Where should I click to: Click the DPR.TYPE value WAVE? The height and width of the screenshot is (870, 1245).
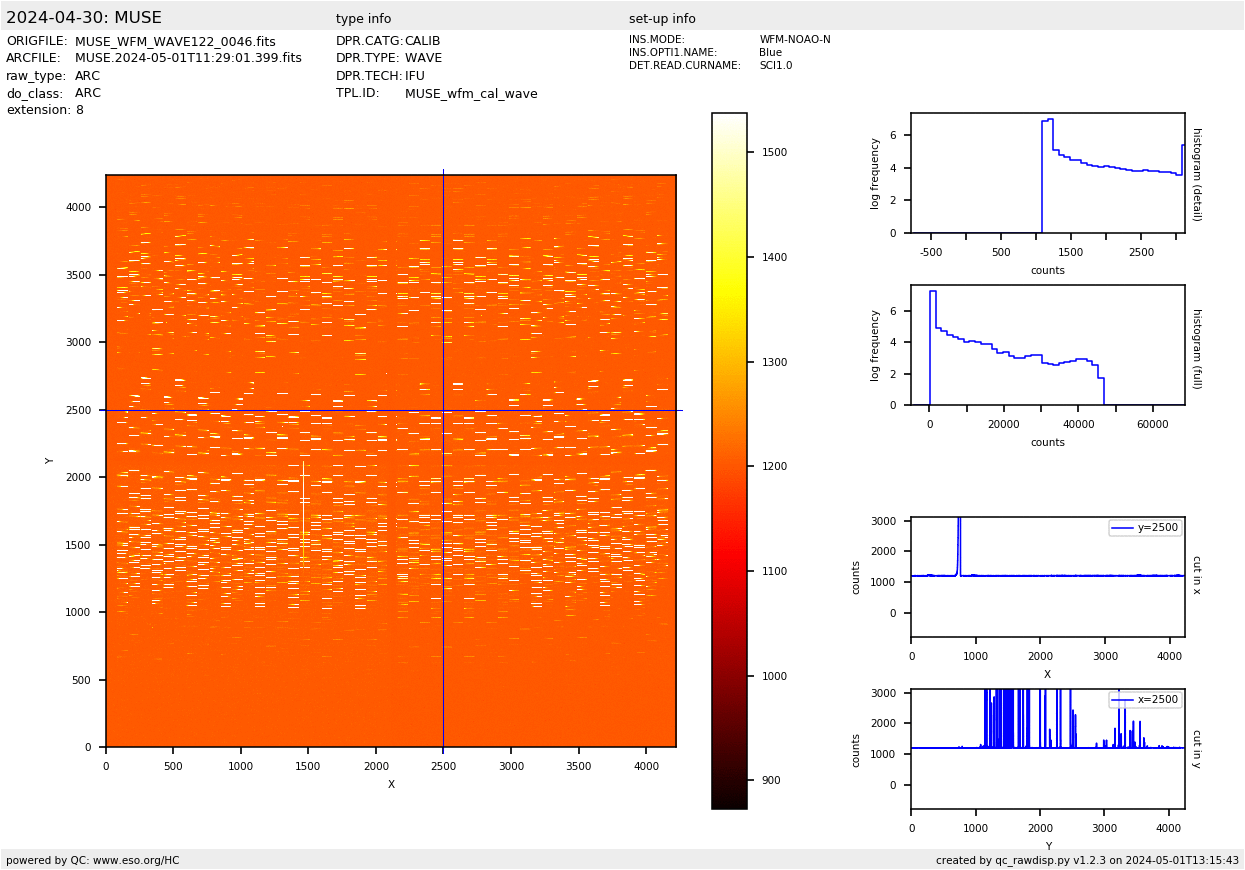pyautogui.click(x=423, y=59)
